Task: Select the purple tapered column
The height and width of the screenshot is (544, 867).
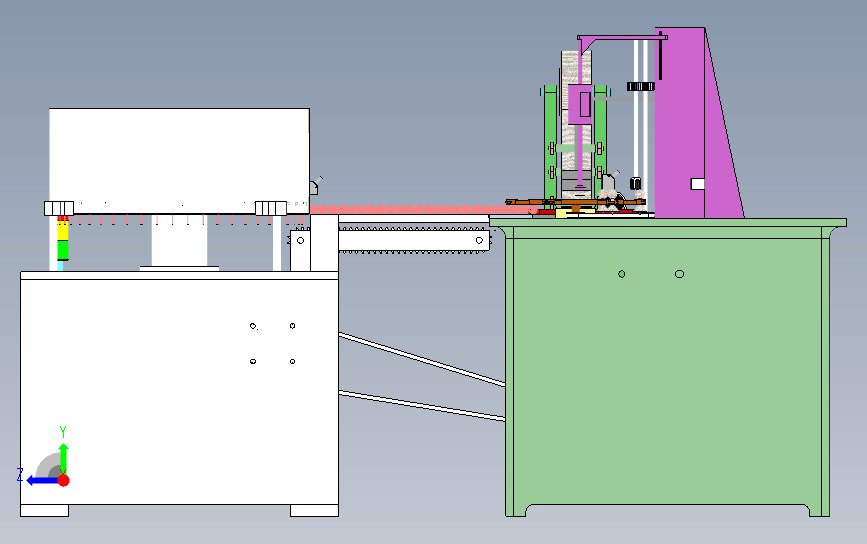Action: click(x=697, y=124)
